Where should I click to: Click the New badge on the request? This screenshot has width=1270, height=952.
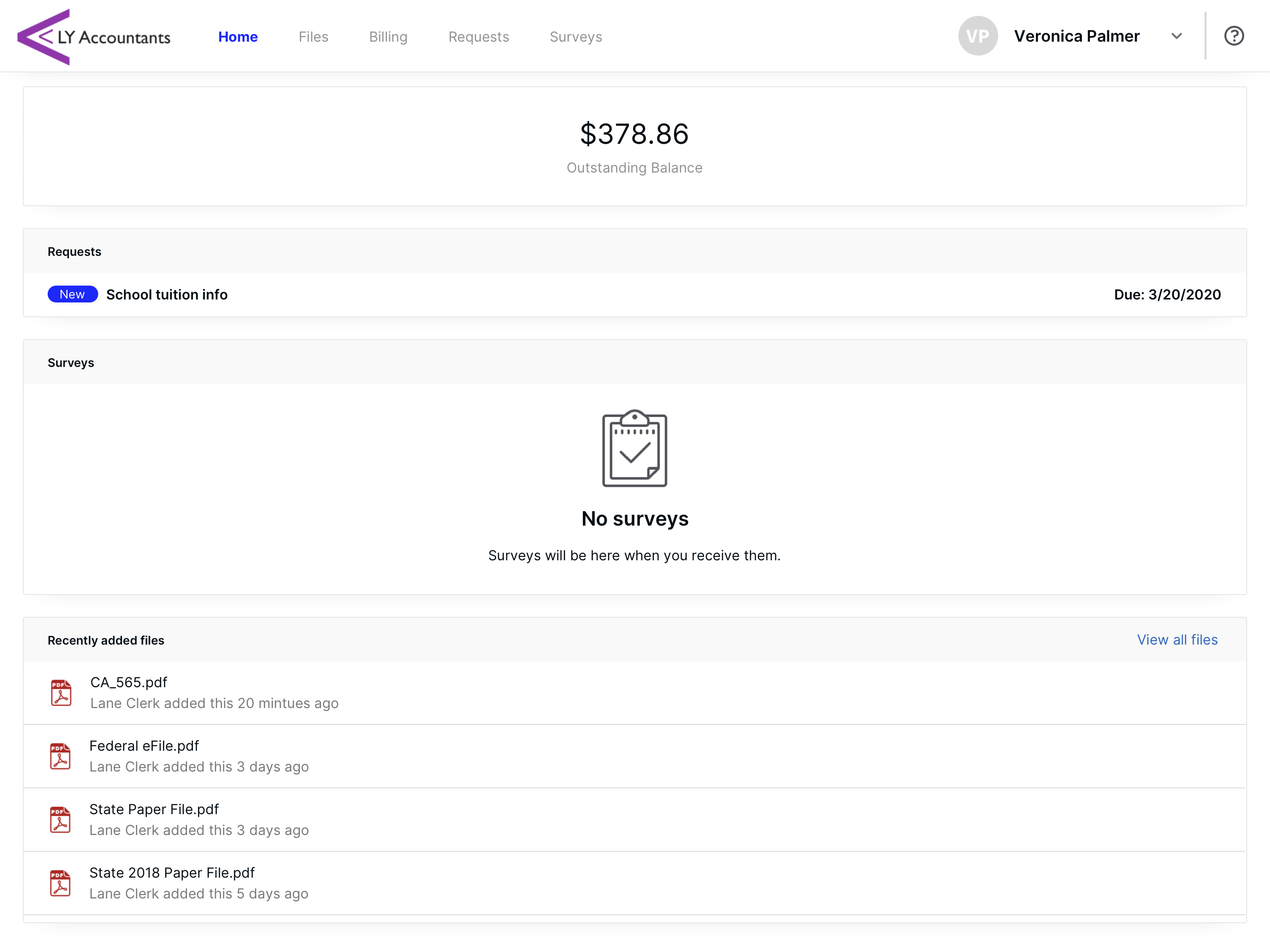tap(72, 295)
